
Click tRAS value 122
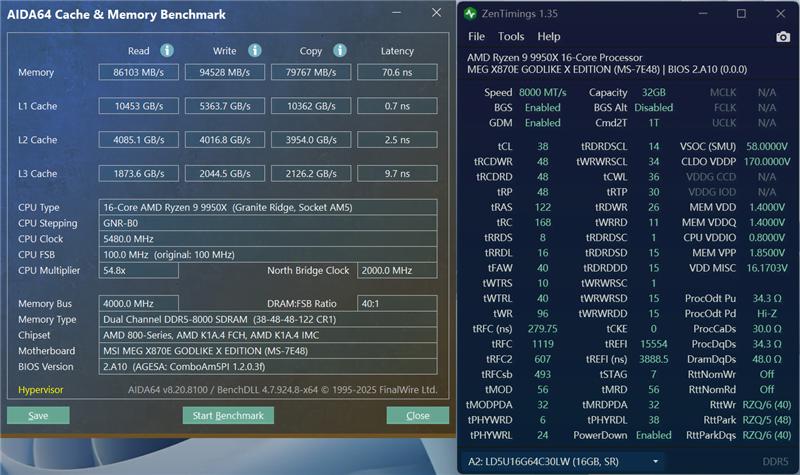click(542, 207)
